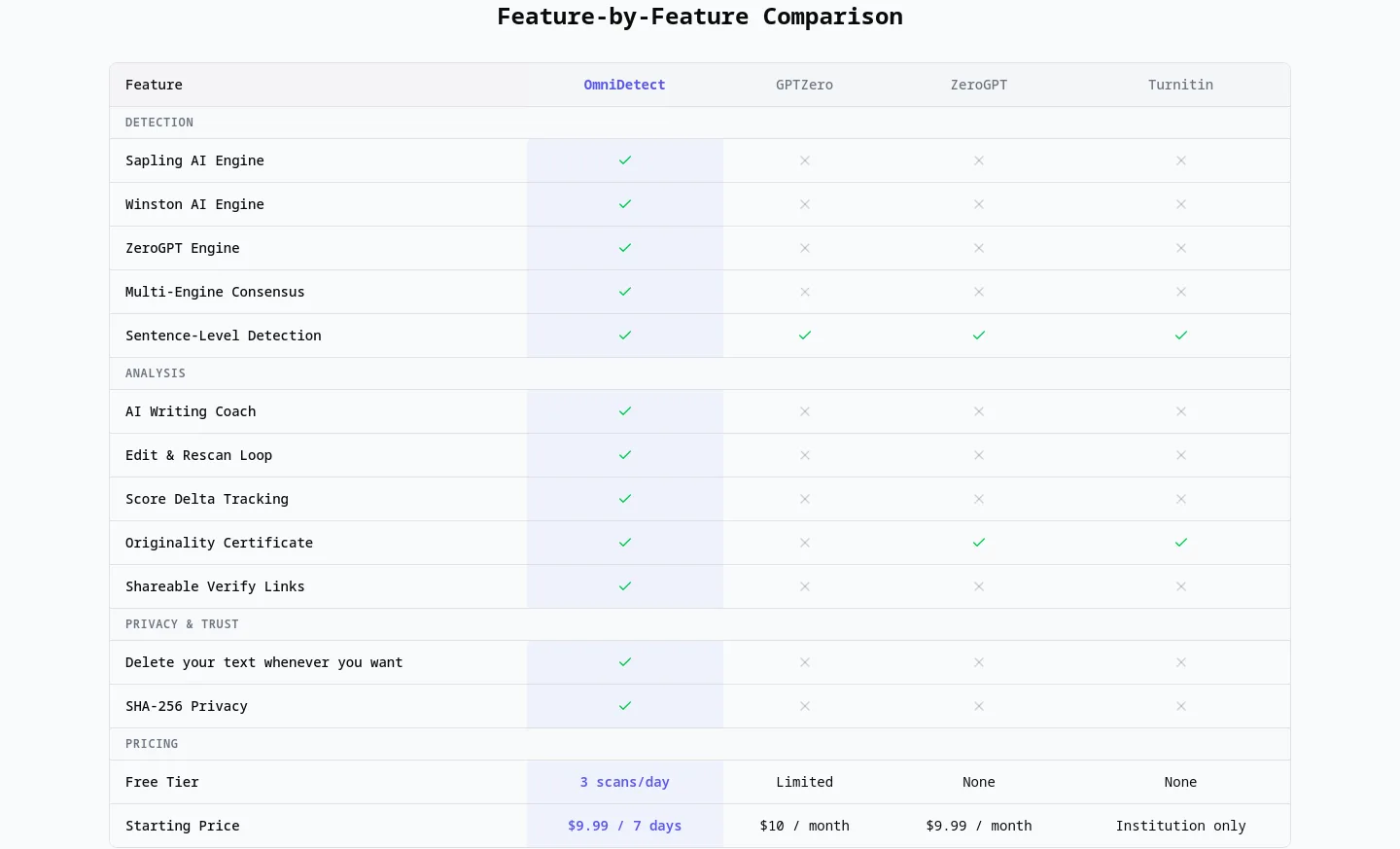Click Turnitin's 'None' free tier value

[1181, 782]
